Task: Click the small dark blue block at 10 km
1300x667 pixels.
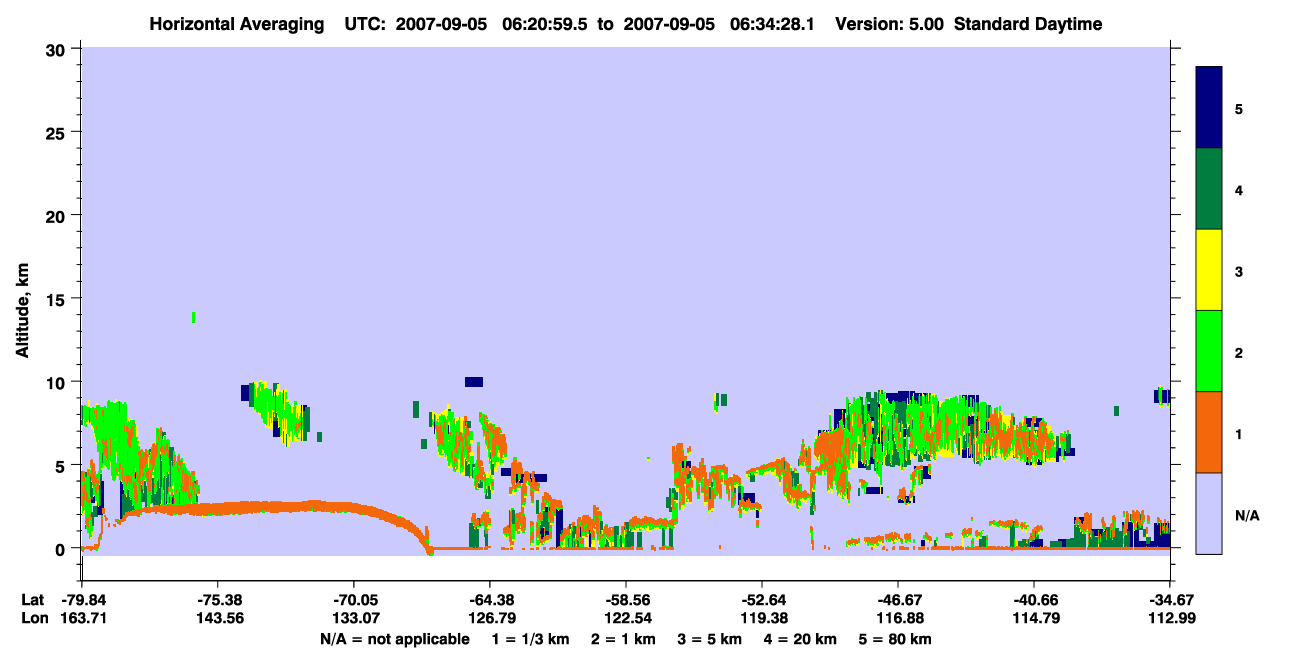Action: click(x=474, y=381)
